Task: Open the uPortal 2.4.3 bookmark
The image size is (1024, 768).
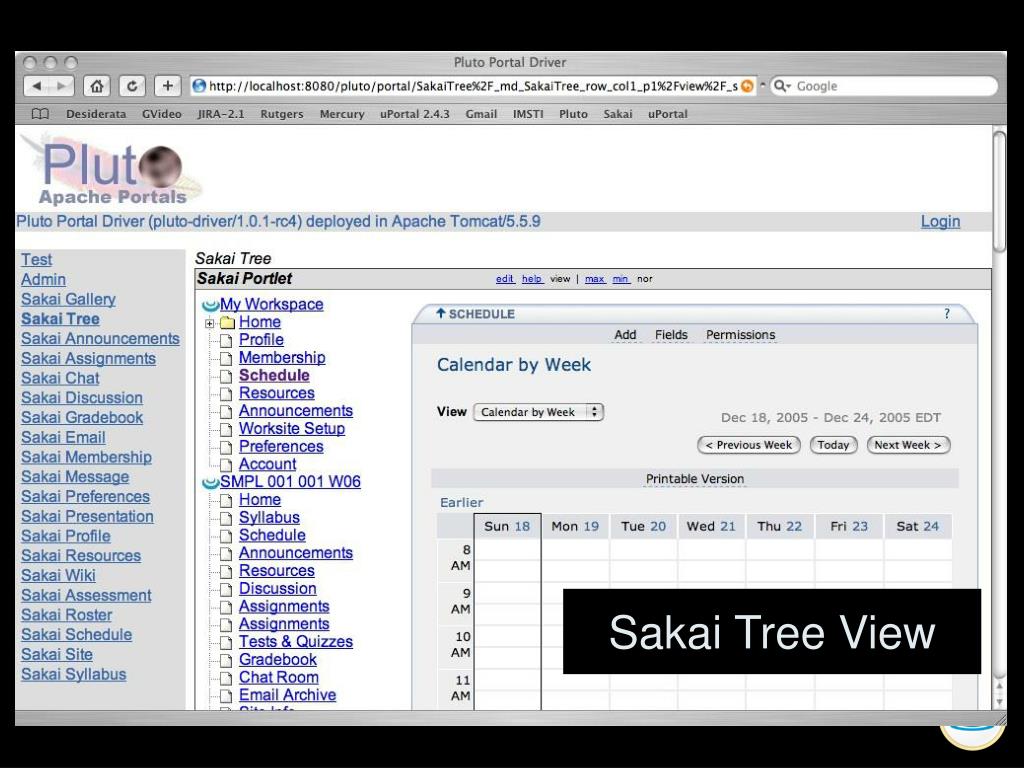Action: point(415,114)
